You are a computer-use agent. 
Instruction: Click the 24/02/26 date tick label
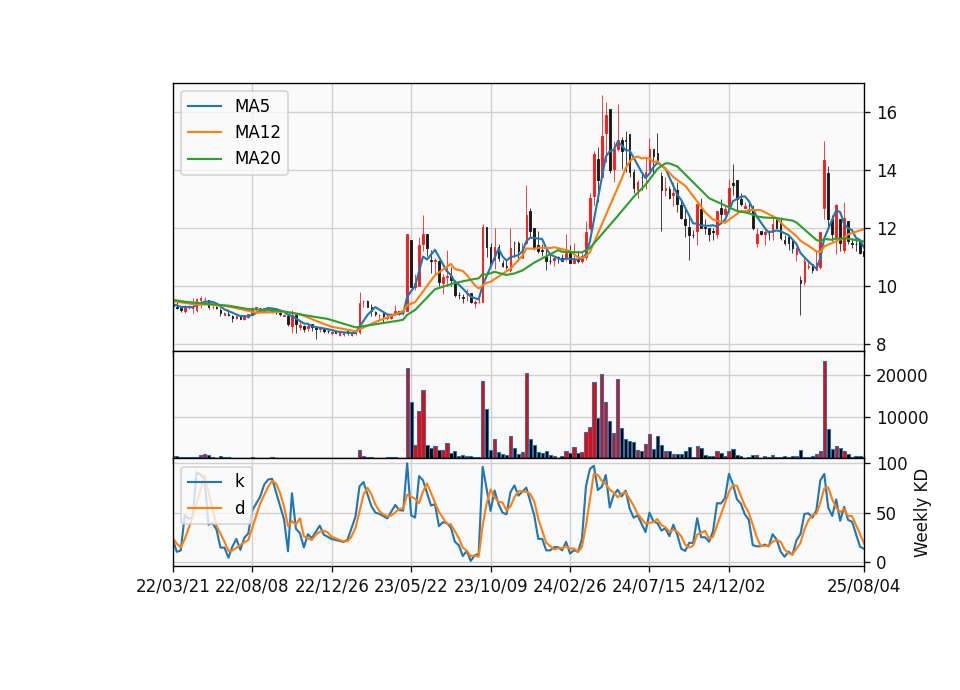coord(570,586)
